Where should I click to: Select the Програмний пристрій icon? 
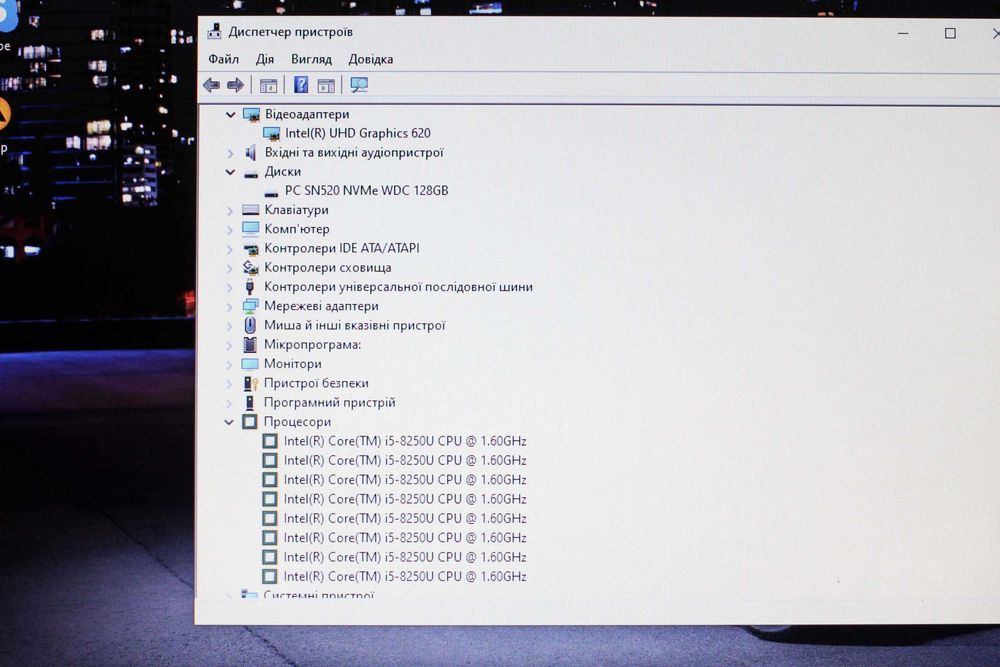pyautogui.click(x=250, y=402)
